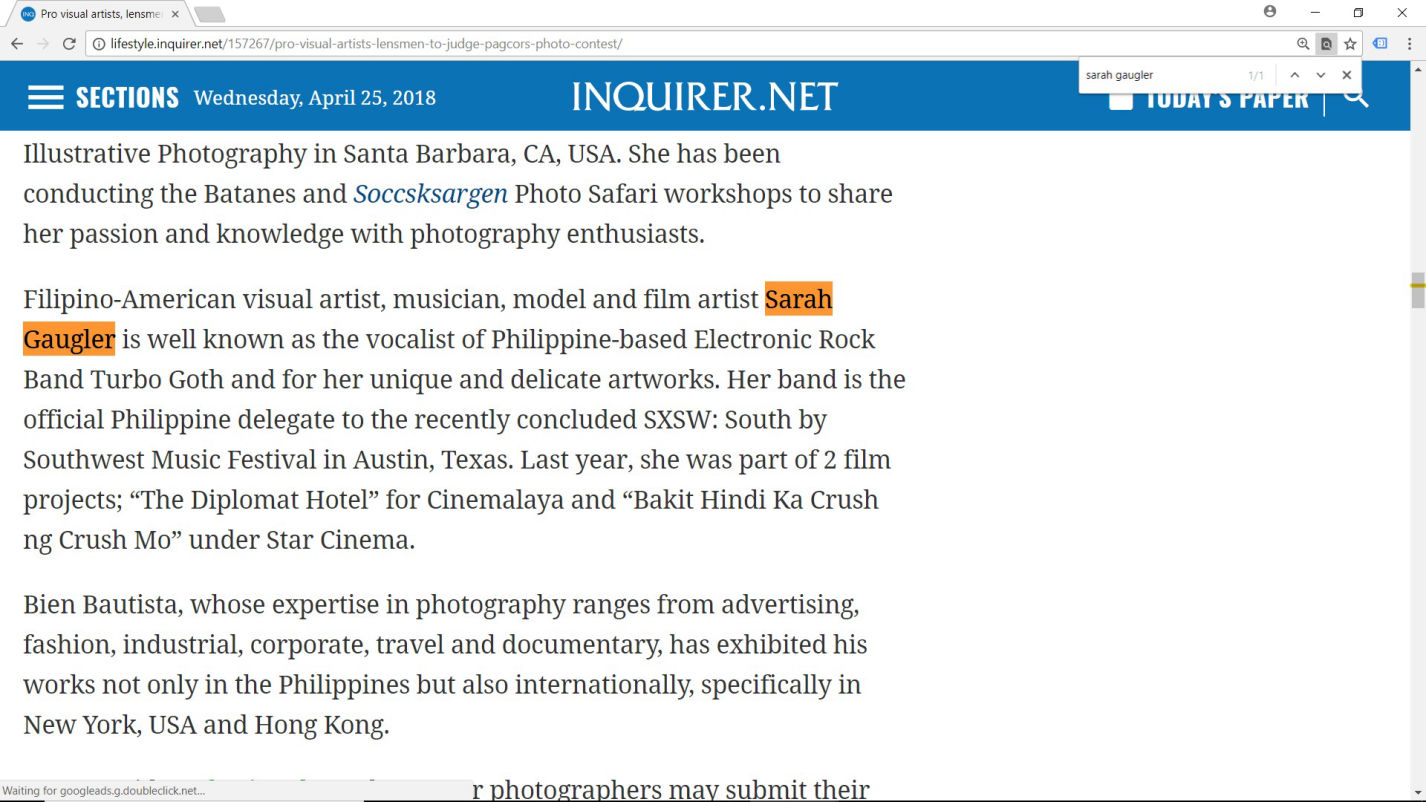Go back with browser back arrow

(17, 44)
